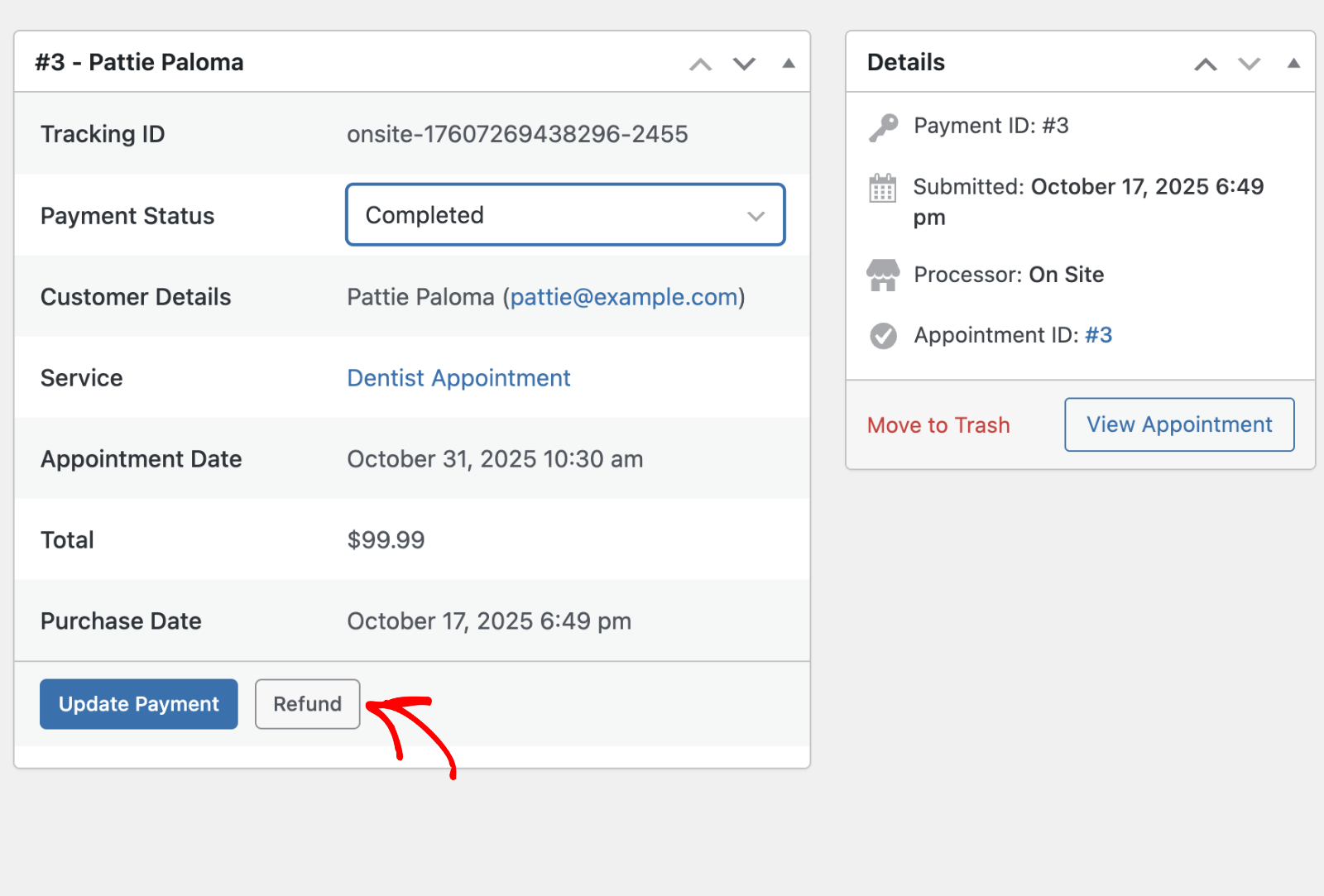Open Appointment ID #3 link

point(1098,335)
